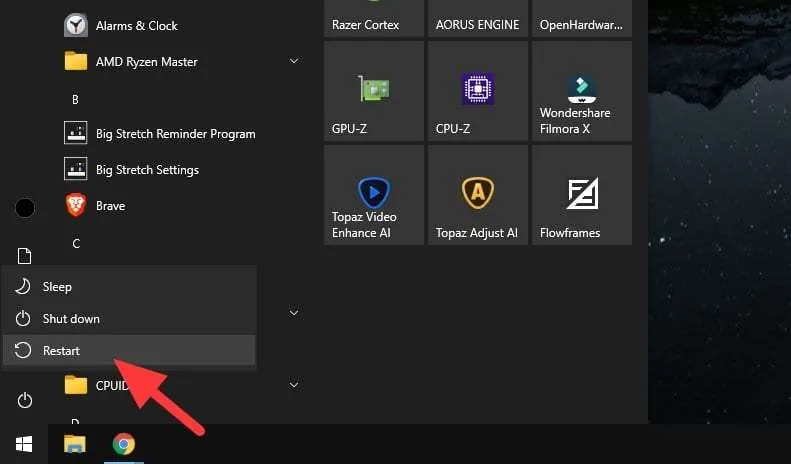Open the user account avatar
Viewport: 791px width, 464px height.
point(25,208)
